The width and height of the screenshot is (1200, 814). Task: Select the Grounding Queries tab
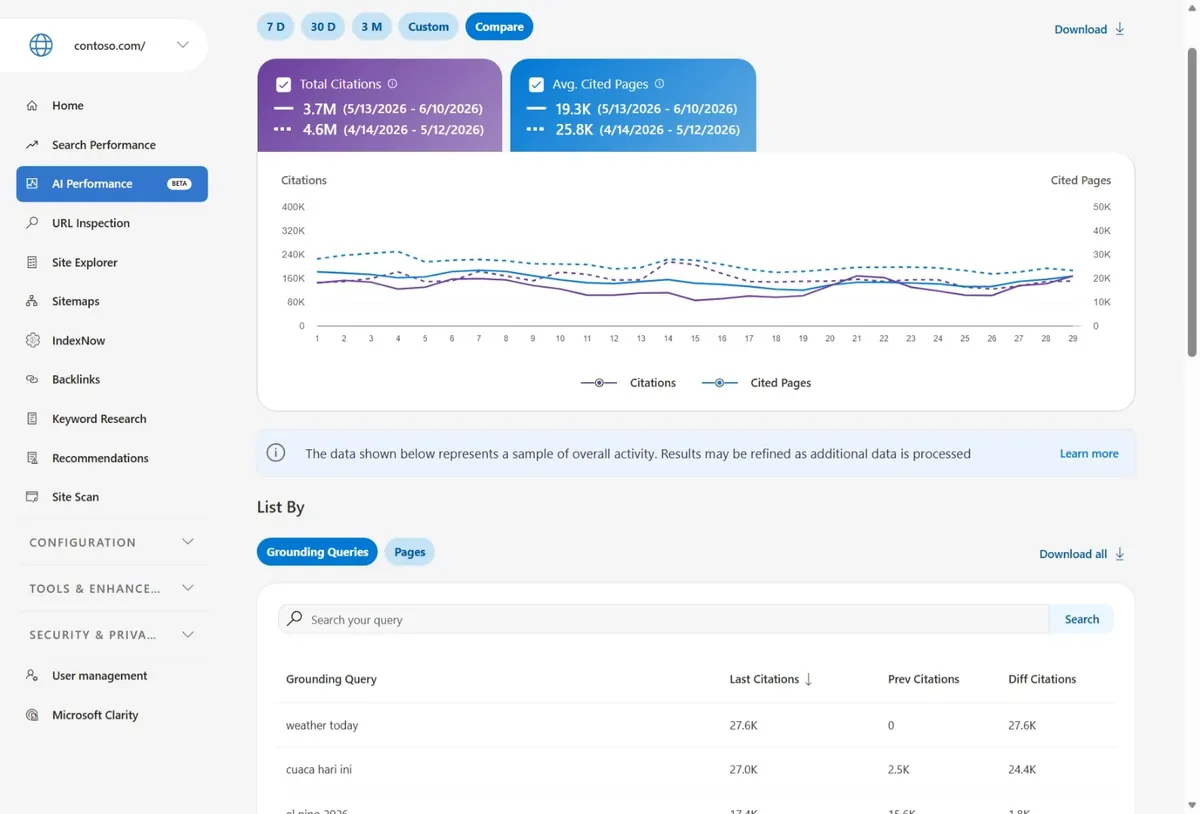click(x=317, y=552)
